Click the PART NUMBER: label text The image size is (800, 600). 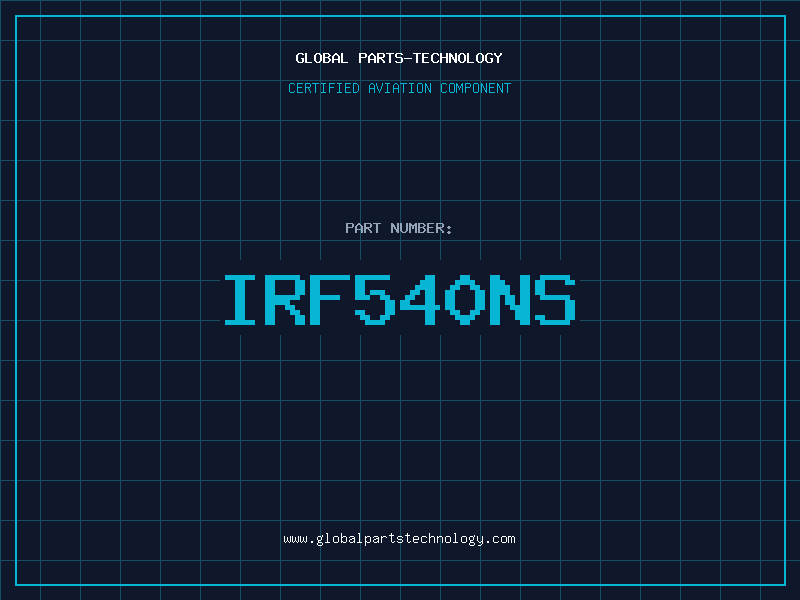(x=399, y=228)
